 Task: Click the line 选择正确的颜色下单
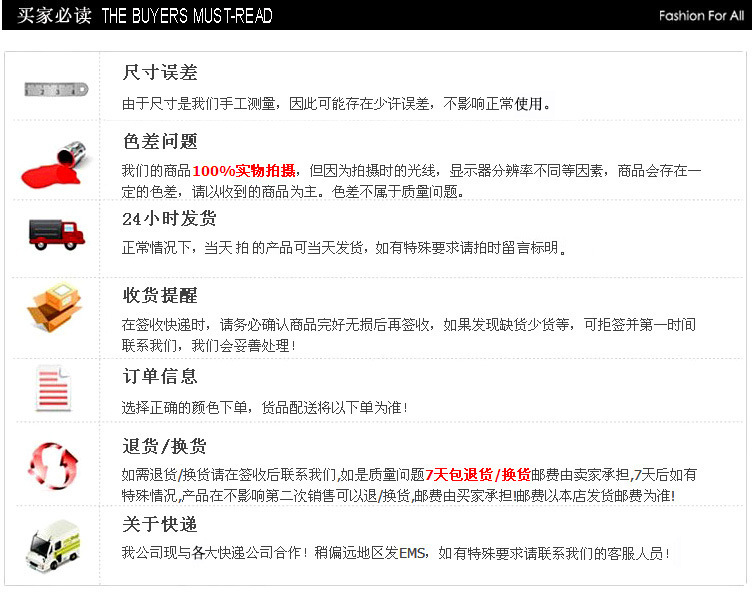point(265,408)
